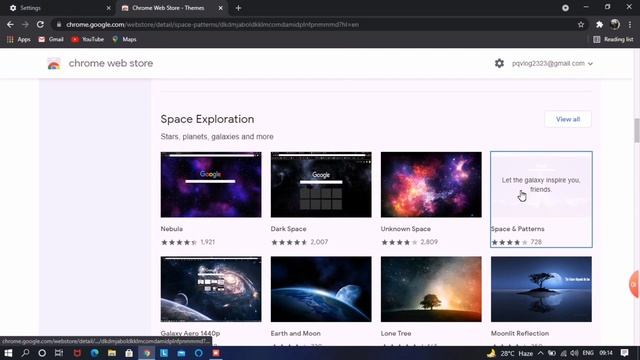
Task: Reload the page with the refresh icon
Action: 40,24
